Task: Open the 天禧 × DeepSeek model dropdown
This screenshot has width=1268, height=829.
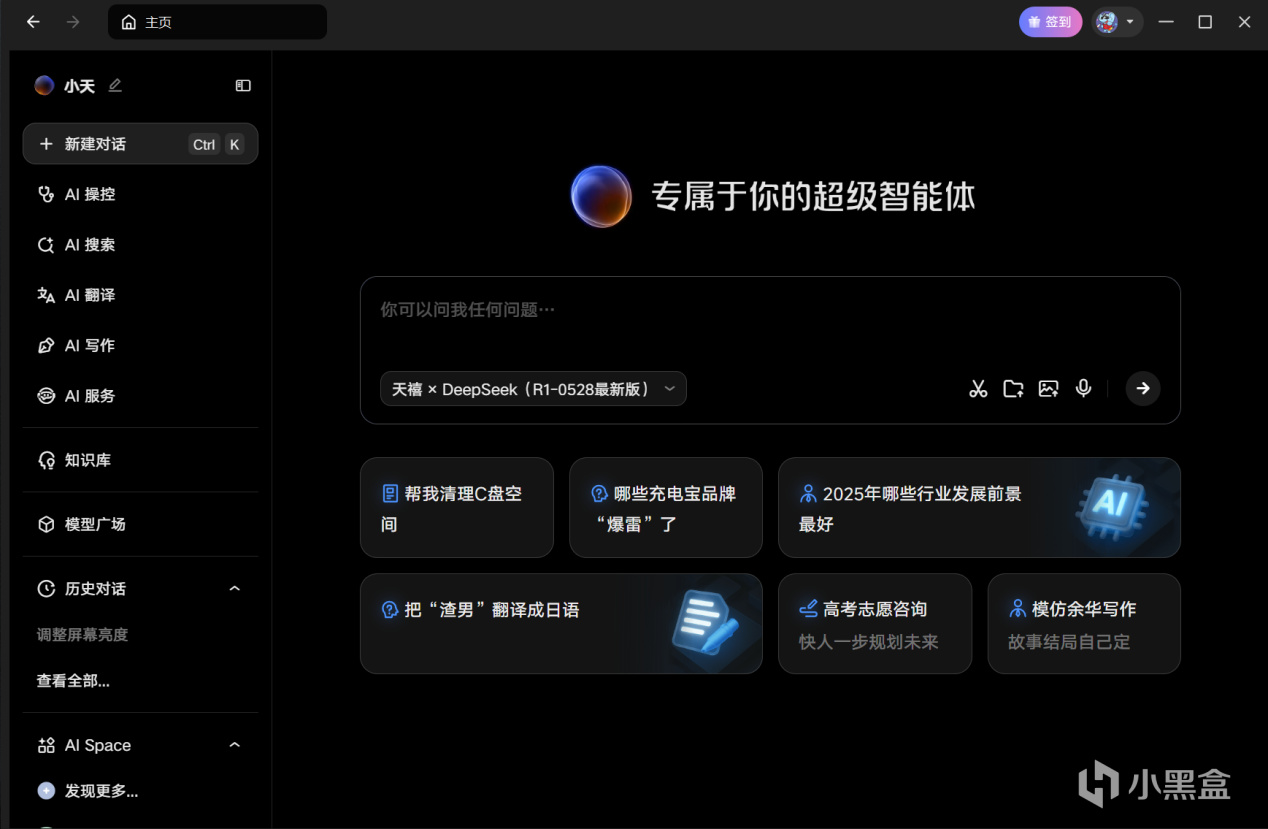Action: click(x=533, y=389)
